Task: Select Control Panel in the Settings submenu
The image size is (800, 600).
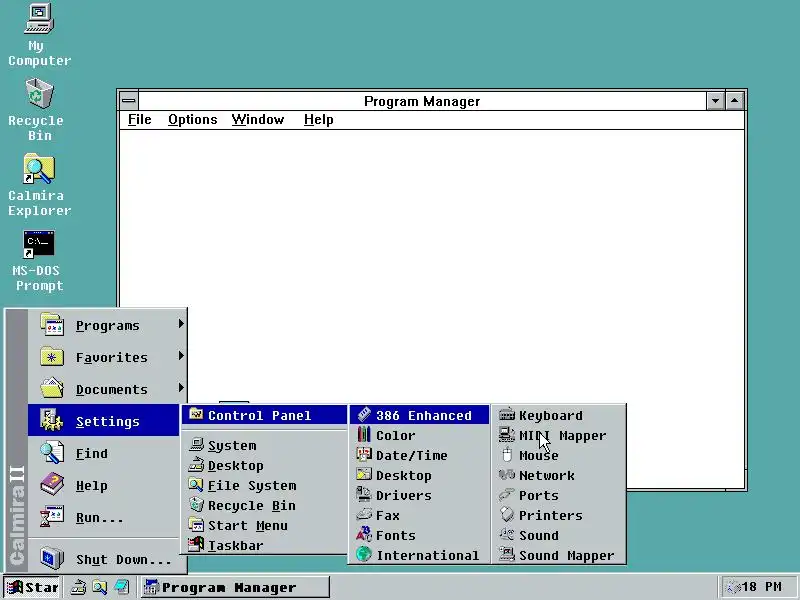Action: pos(264,415)
